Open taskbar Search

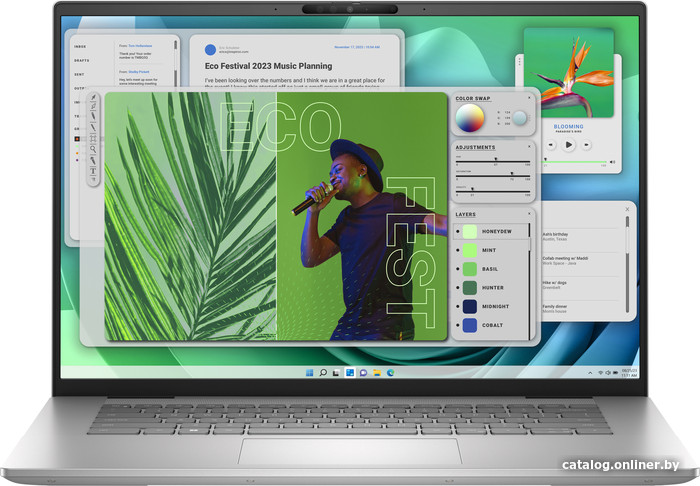click(323, 372)
